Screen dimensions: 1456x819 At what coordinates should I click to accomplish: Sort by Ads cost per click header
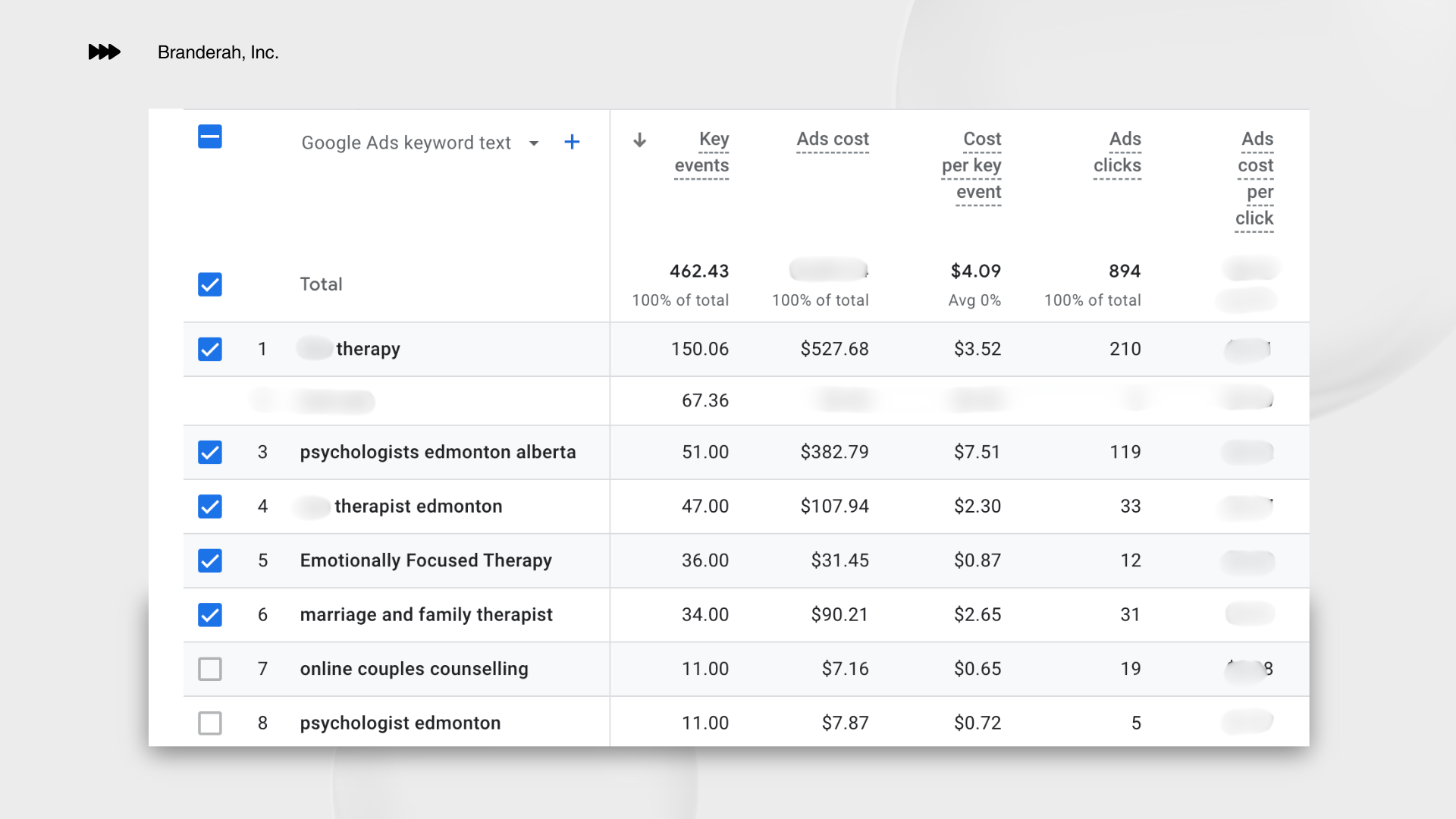1254,179
